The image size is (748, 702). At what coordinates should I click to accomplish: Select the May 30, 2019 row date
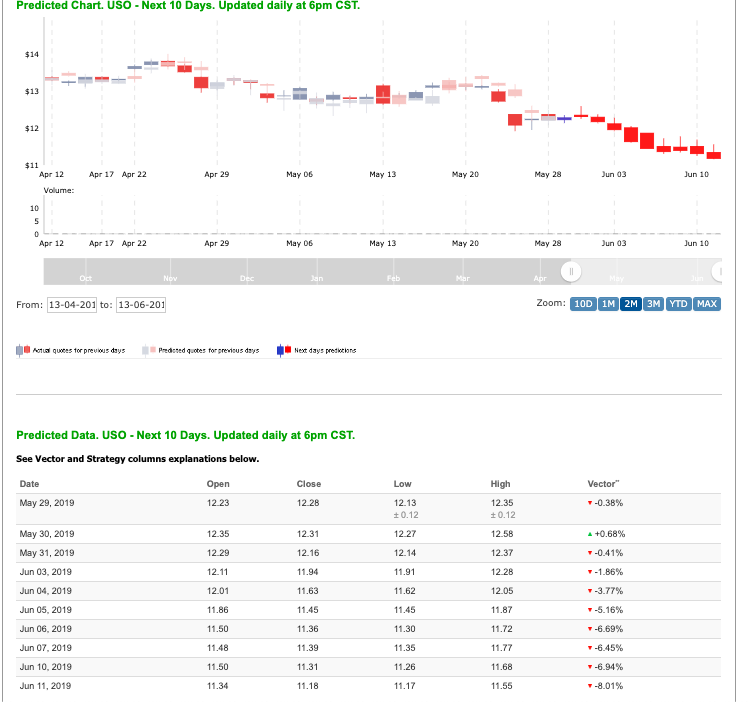47,534
